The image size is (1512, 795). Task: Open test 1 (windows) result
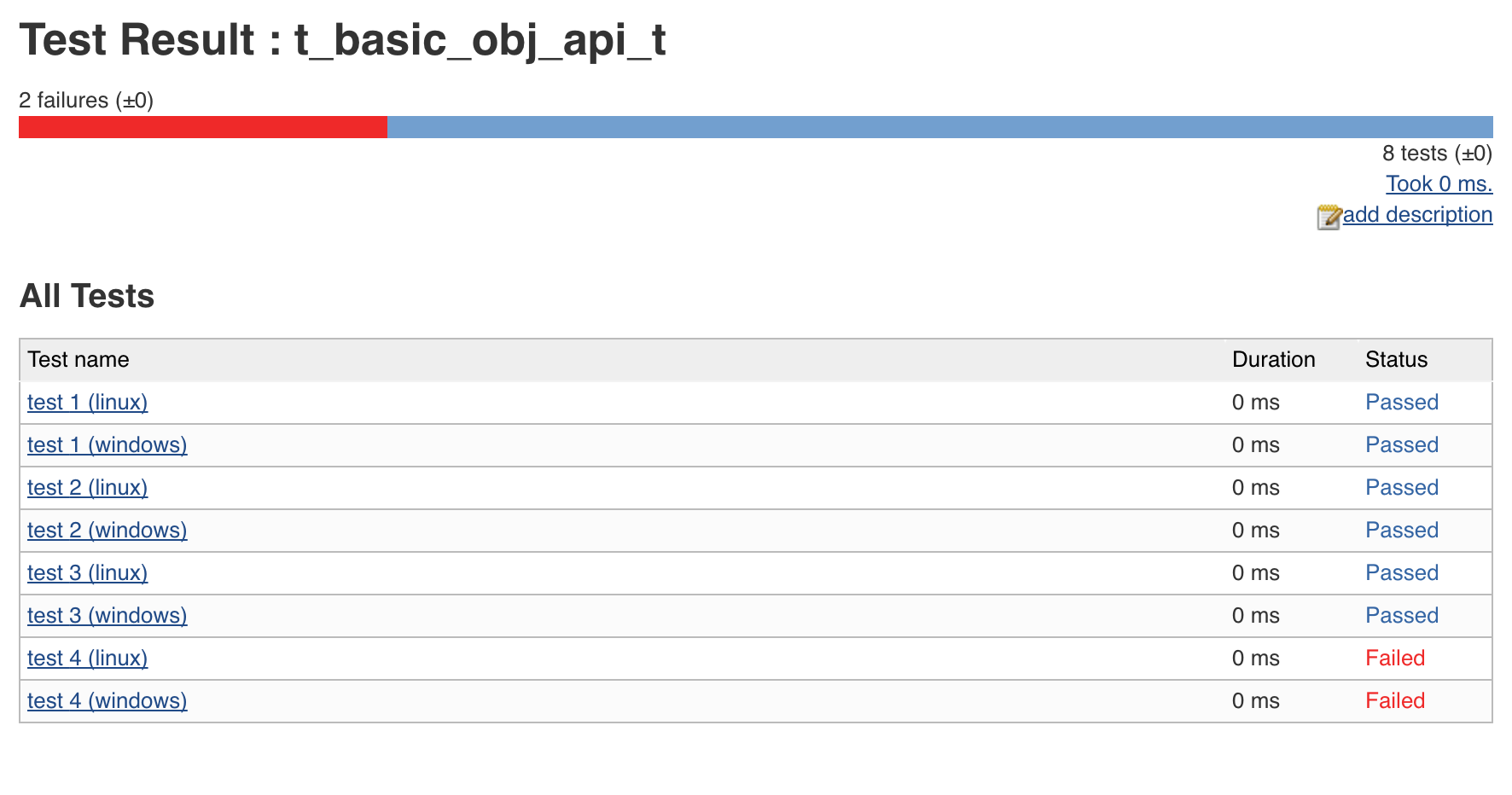click(x=107, y=445)
